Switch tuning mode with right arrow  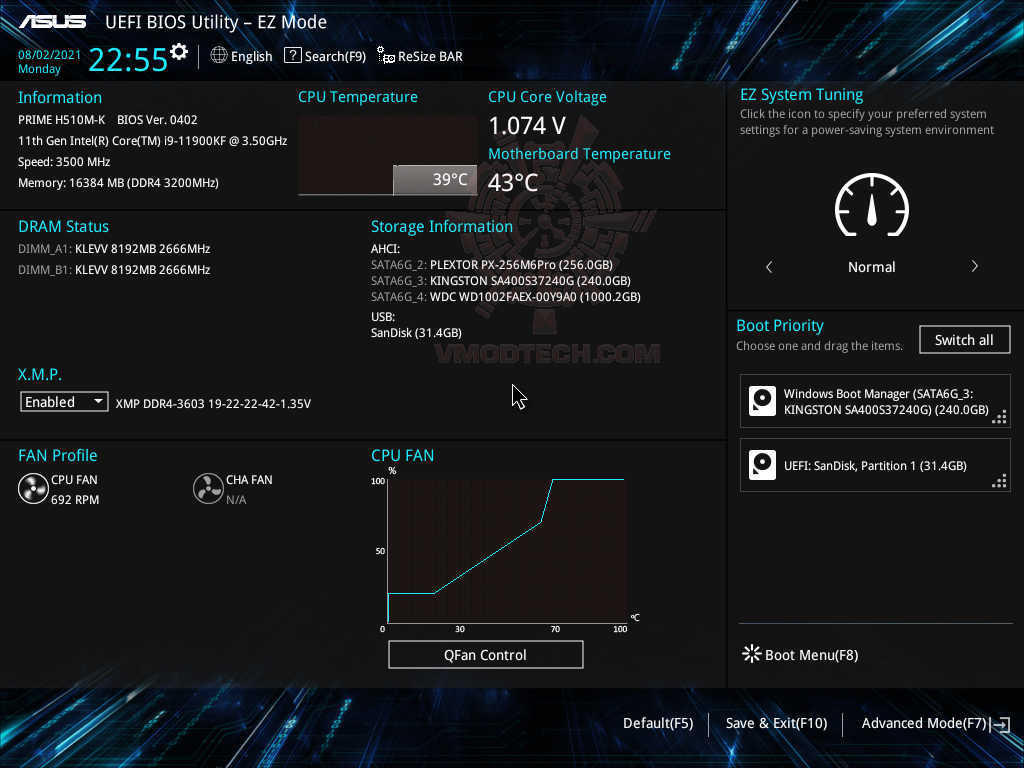coord(974,266)
